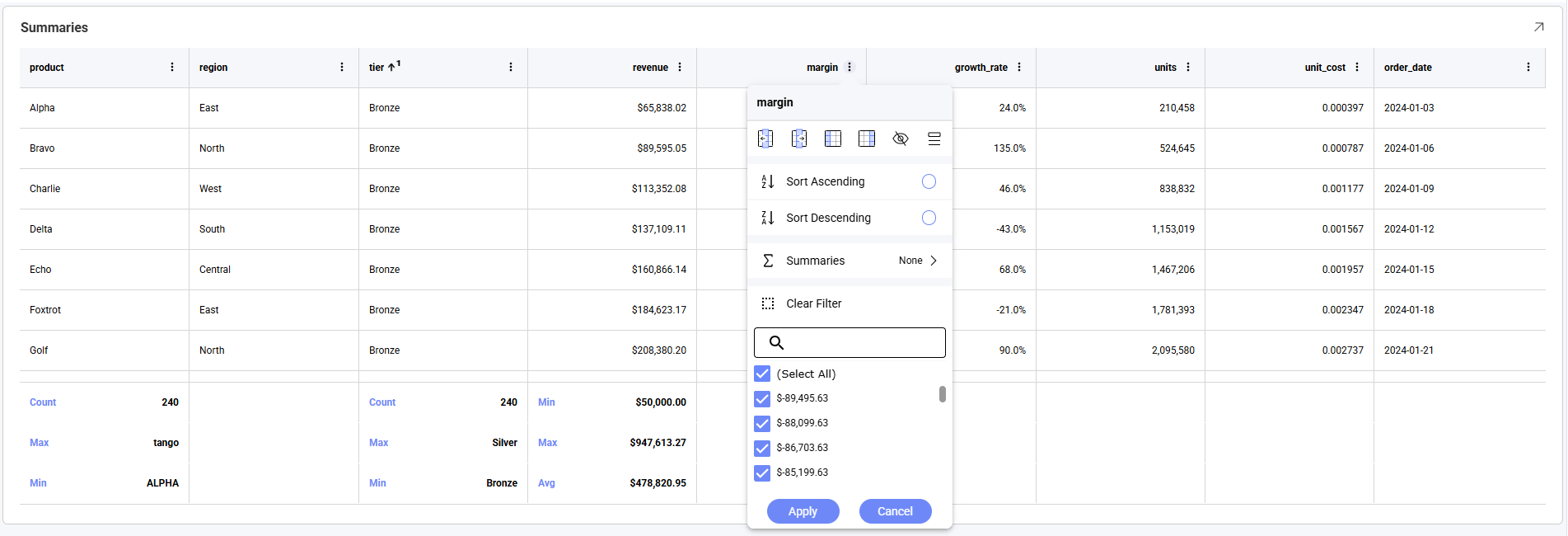
Task: Click the A-Z sort ascending icon
Action: [768, 181]
